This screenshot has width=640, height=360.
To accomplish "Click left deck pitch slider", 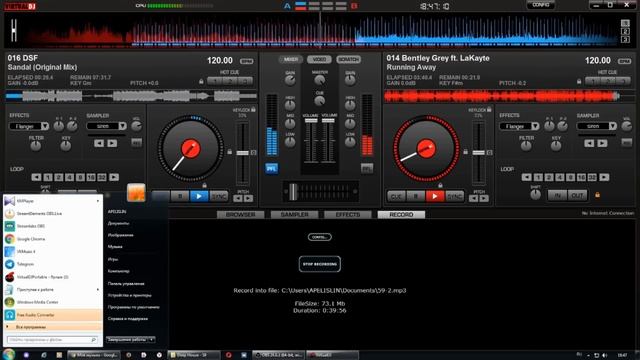I will 242,153.
